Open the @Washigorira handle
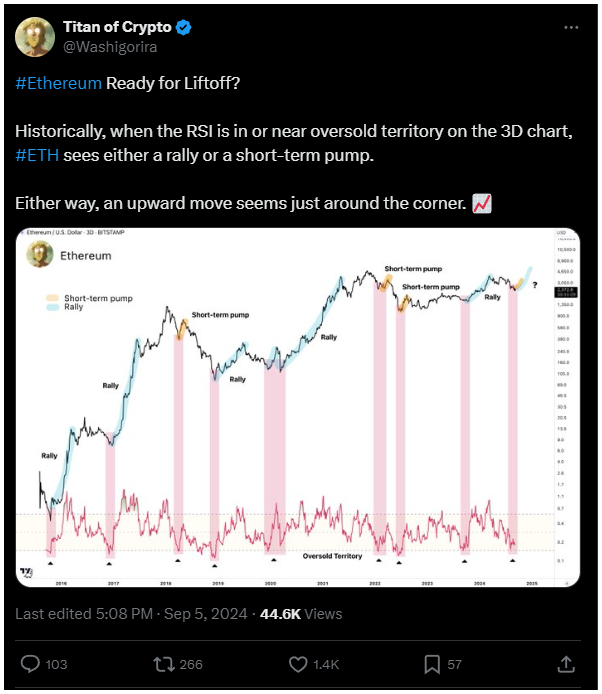Screen dimensions: 602x694 pos(110,47)
